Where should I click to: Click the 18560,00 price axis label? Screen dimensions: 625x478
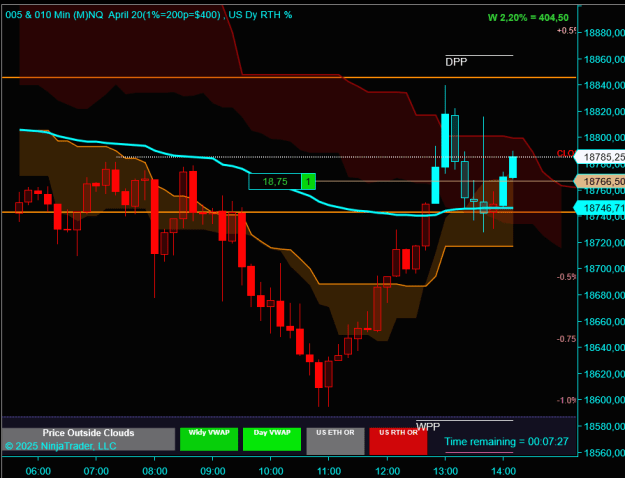[x=604, y=453]
